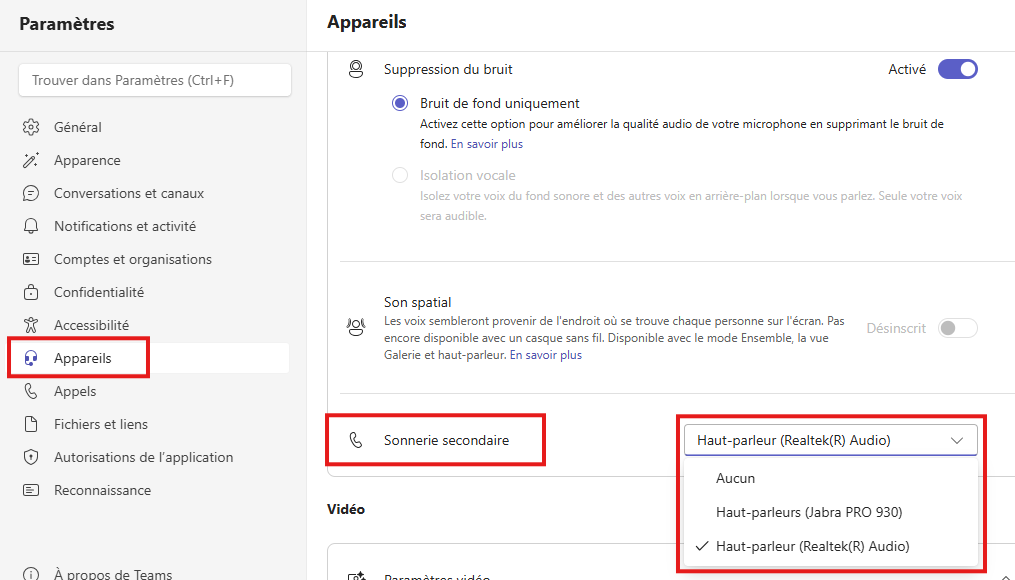
Task: Click the Appels phone icon
Action: pyautogui.click(x=31, y=391)
